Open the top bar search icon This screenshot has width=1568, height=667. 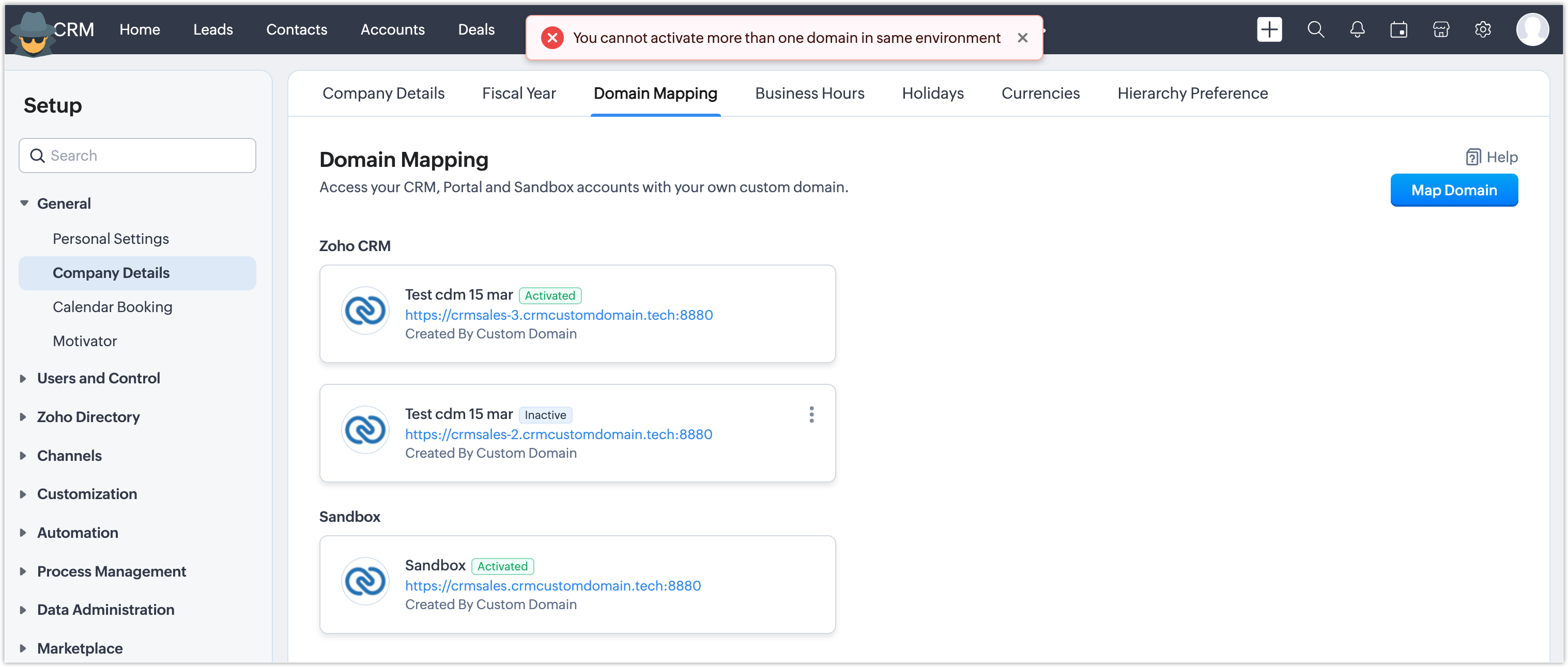tap(1315, 29)
